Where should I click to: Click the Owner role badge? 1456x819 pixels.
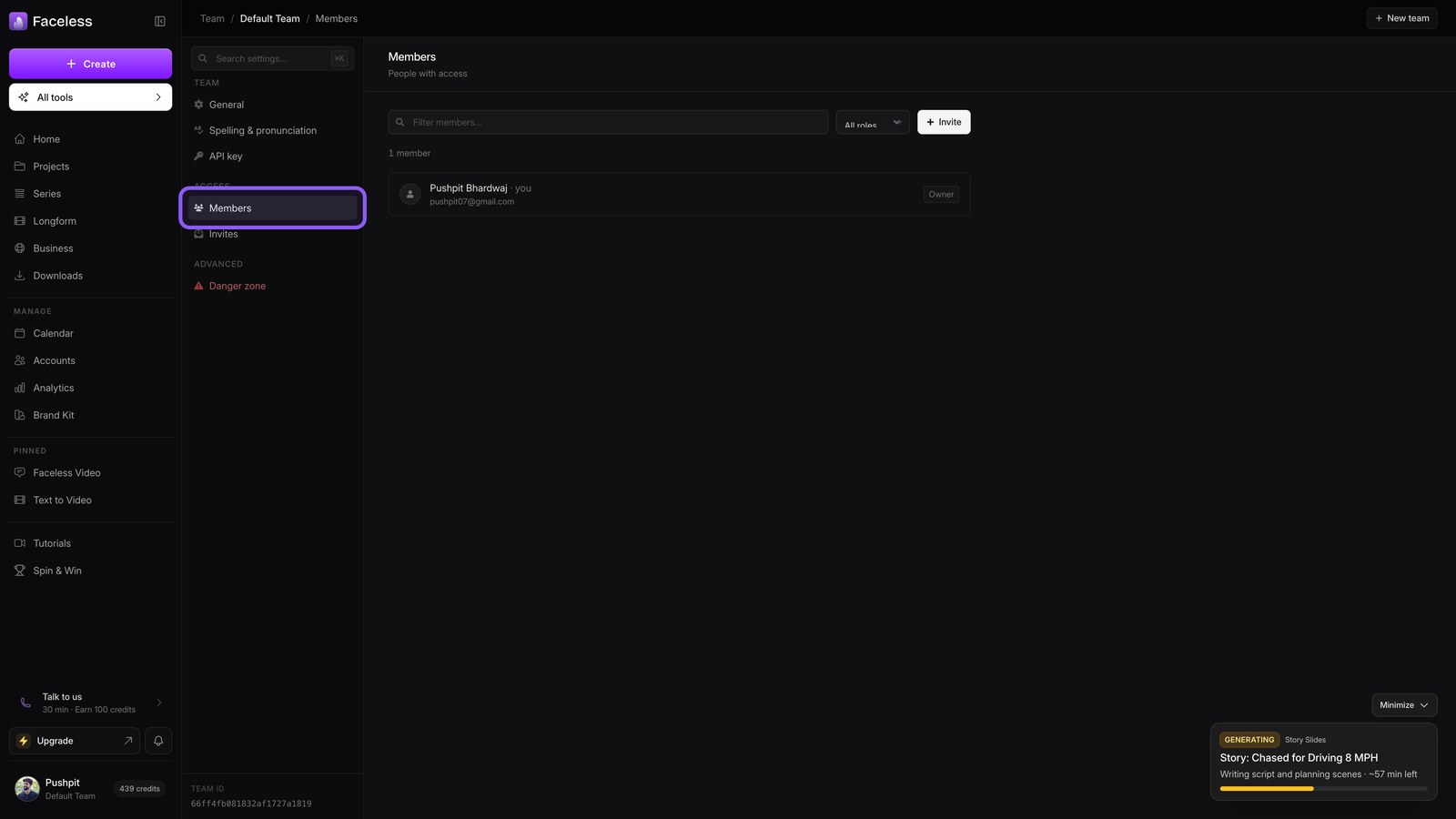[941, 194]
